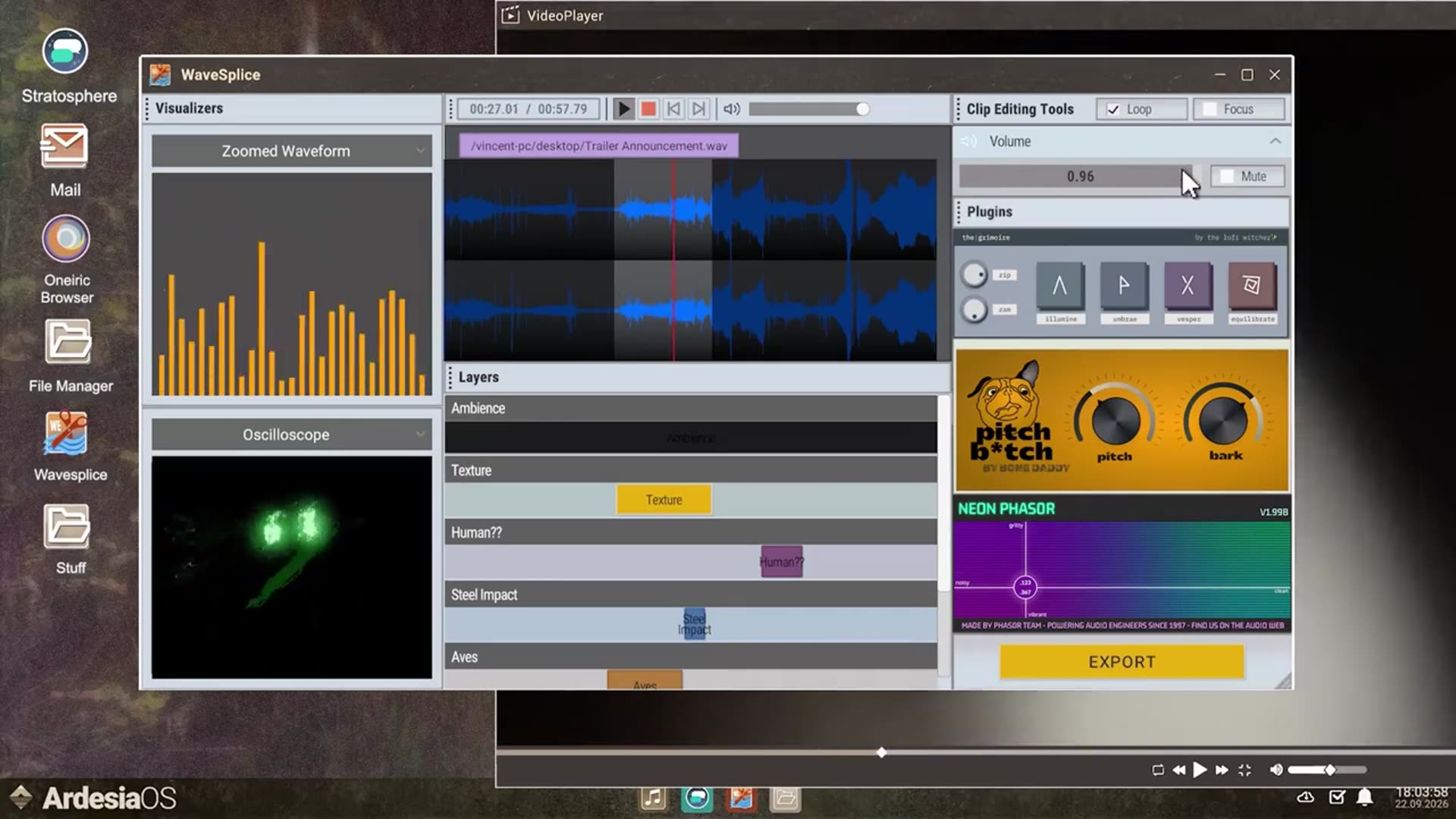Stop playback with the red square button
Image resolution: width=1456 pixels, height=819 pixels.
point(648,109)
